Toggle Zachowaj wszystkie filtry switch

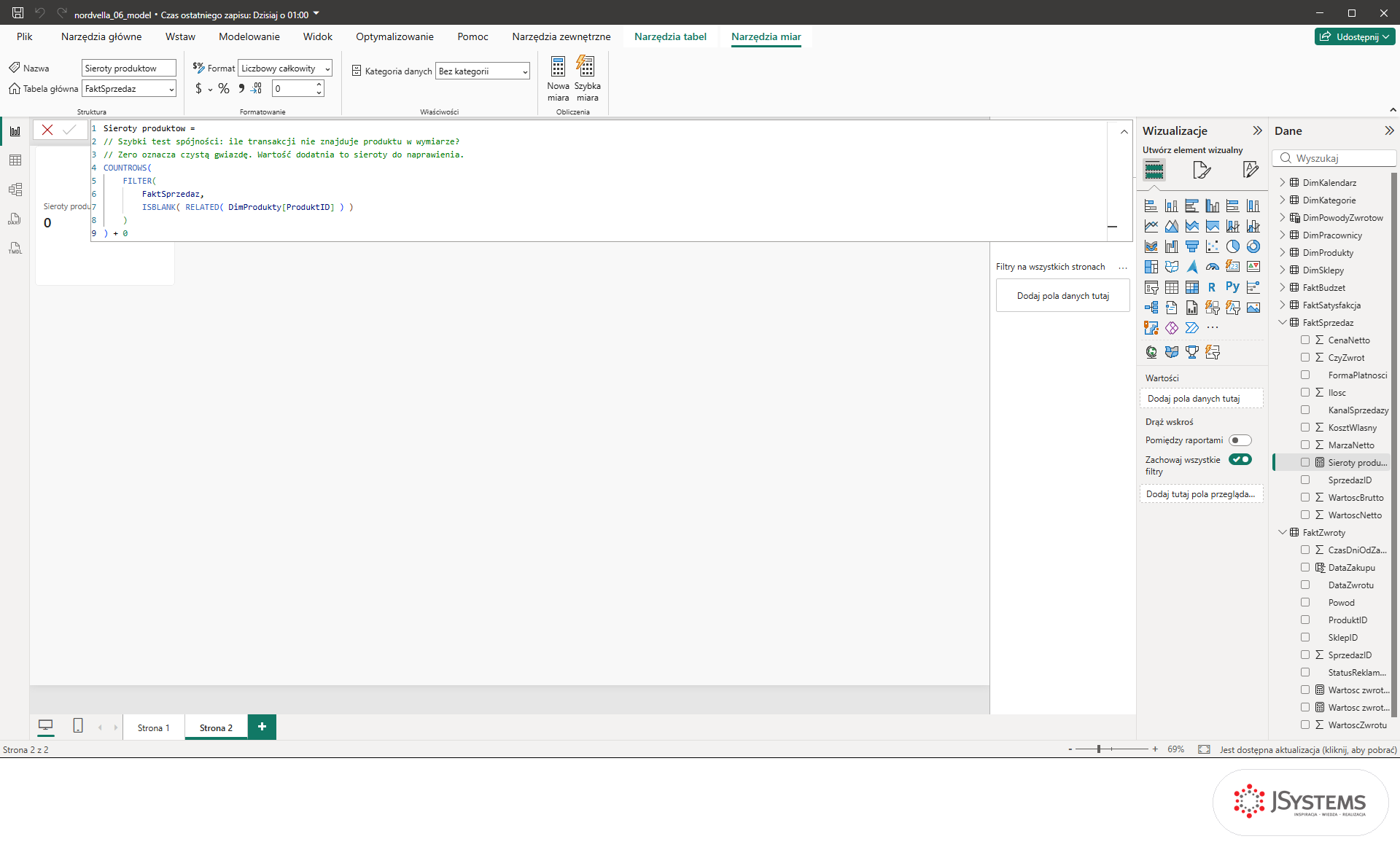1240,459
